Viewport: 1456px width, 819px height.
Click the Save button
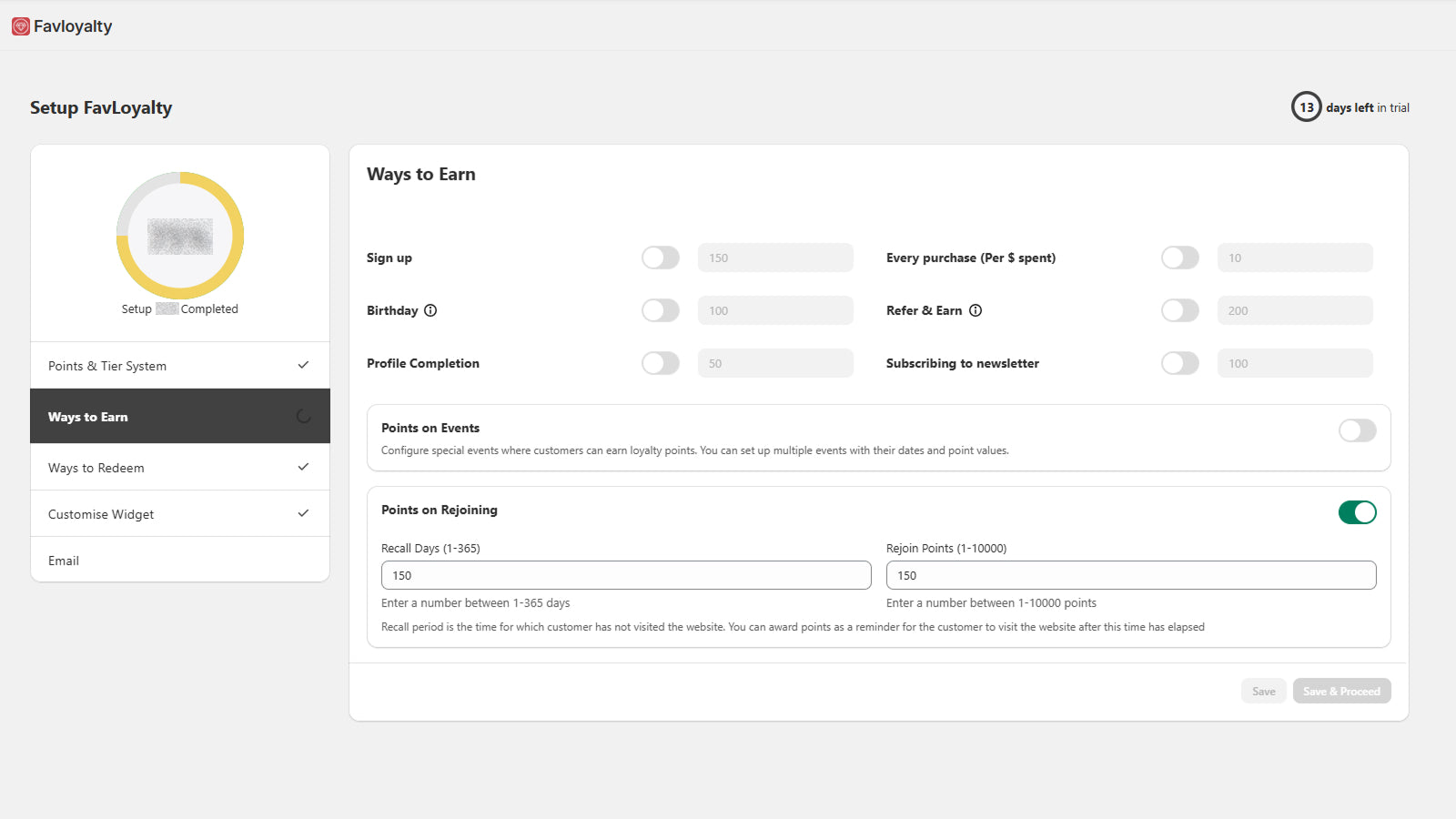click(x=1263, y=691)
